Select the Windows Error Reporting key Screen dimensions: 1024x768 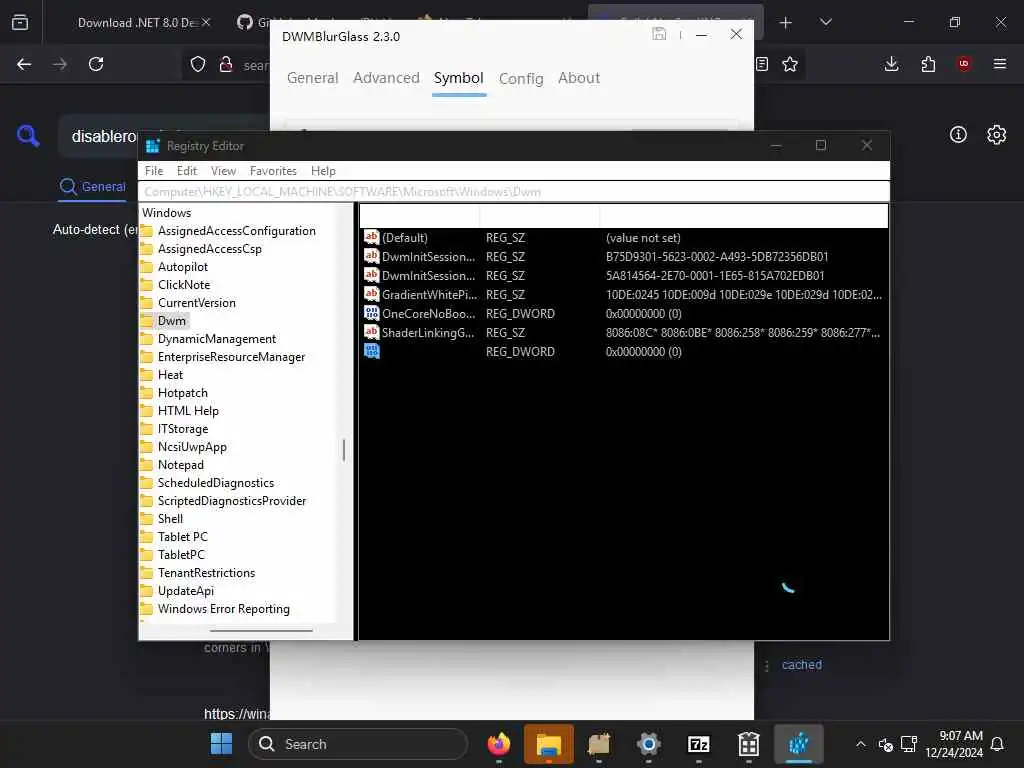point(223,609)
